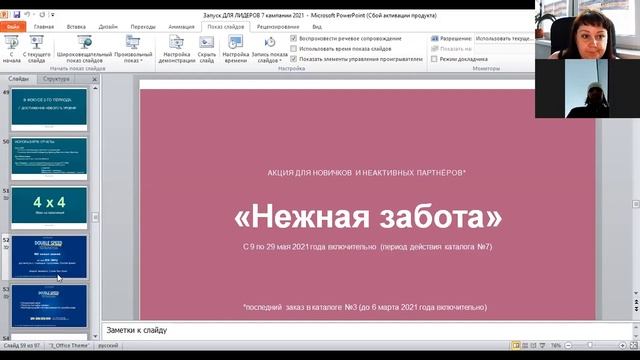Click the presenter's webcam video tile
This screenshot has width=640, height=360.
587,29
